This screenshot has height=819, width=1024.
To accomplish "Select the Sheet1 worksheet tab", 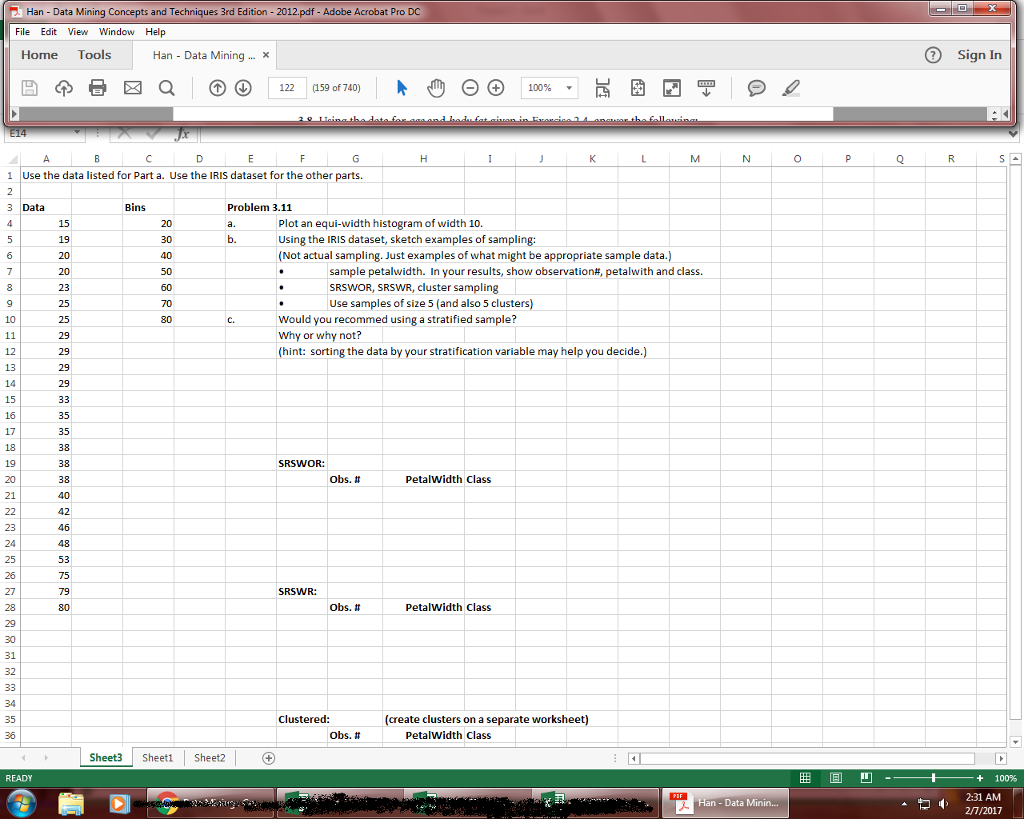I will (x=157, y=758).
